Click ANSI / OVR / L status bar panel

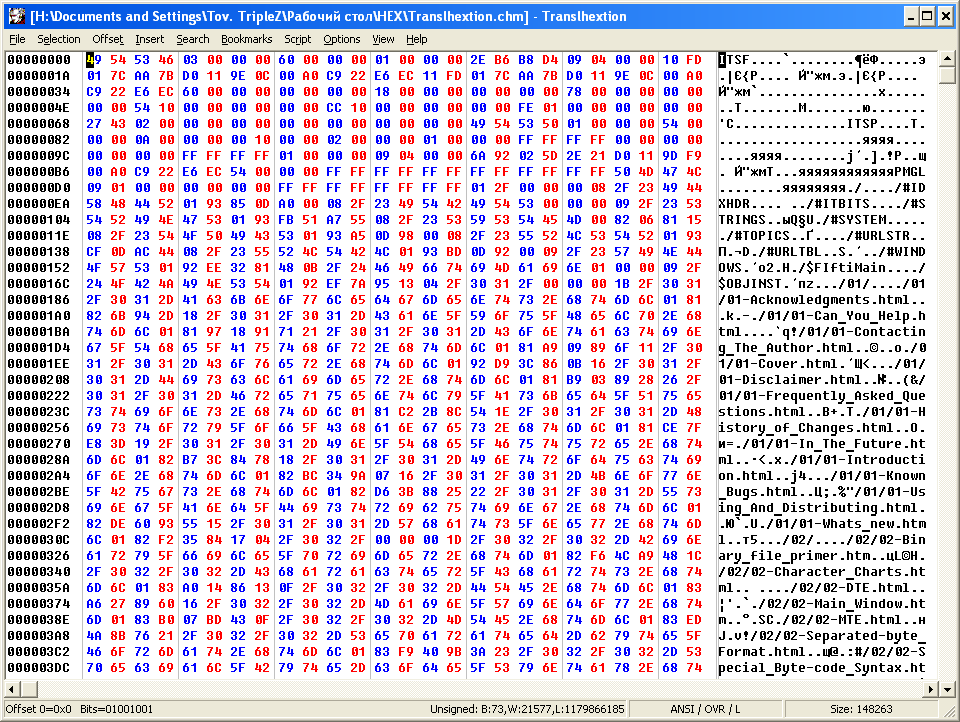[705, 709]
